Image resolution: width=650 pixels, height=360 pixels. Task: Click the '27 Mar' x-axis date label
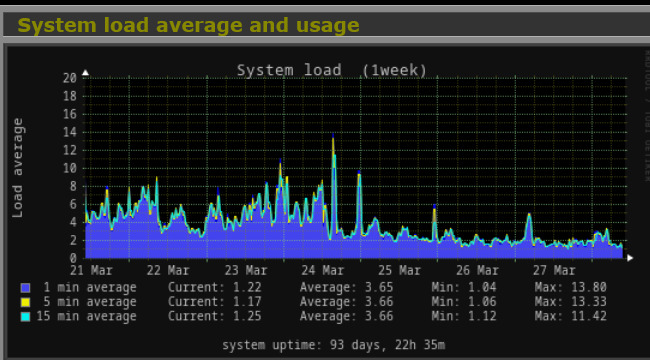(x=554, y=271)
